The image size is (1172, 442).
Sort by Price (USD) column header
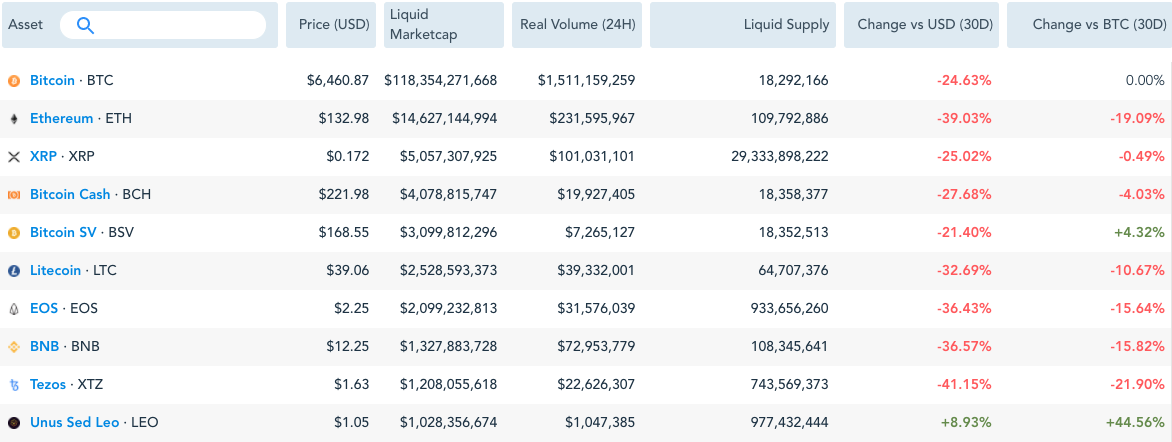coord(331,25)
